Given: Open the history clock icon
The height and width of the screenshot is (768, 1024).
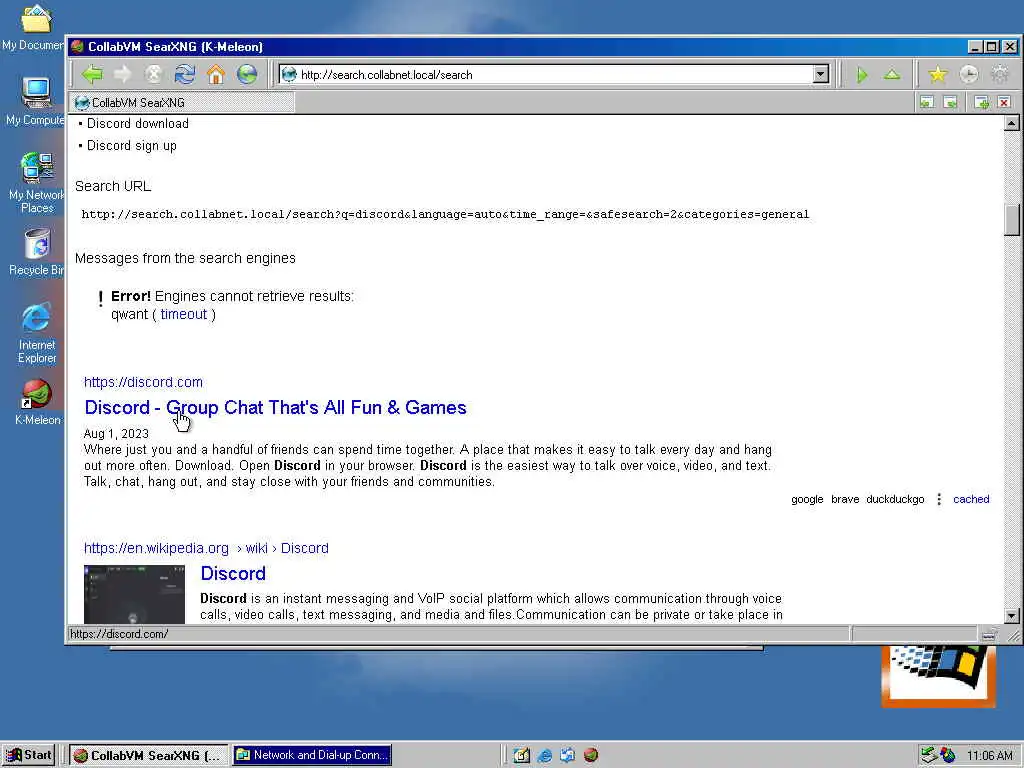Looking at the screenshot, I should click(968, 75).
